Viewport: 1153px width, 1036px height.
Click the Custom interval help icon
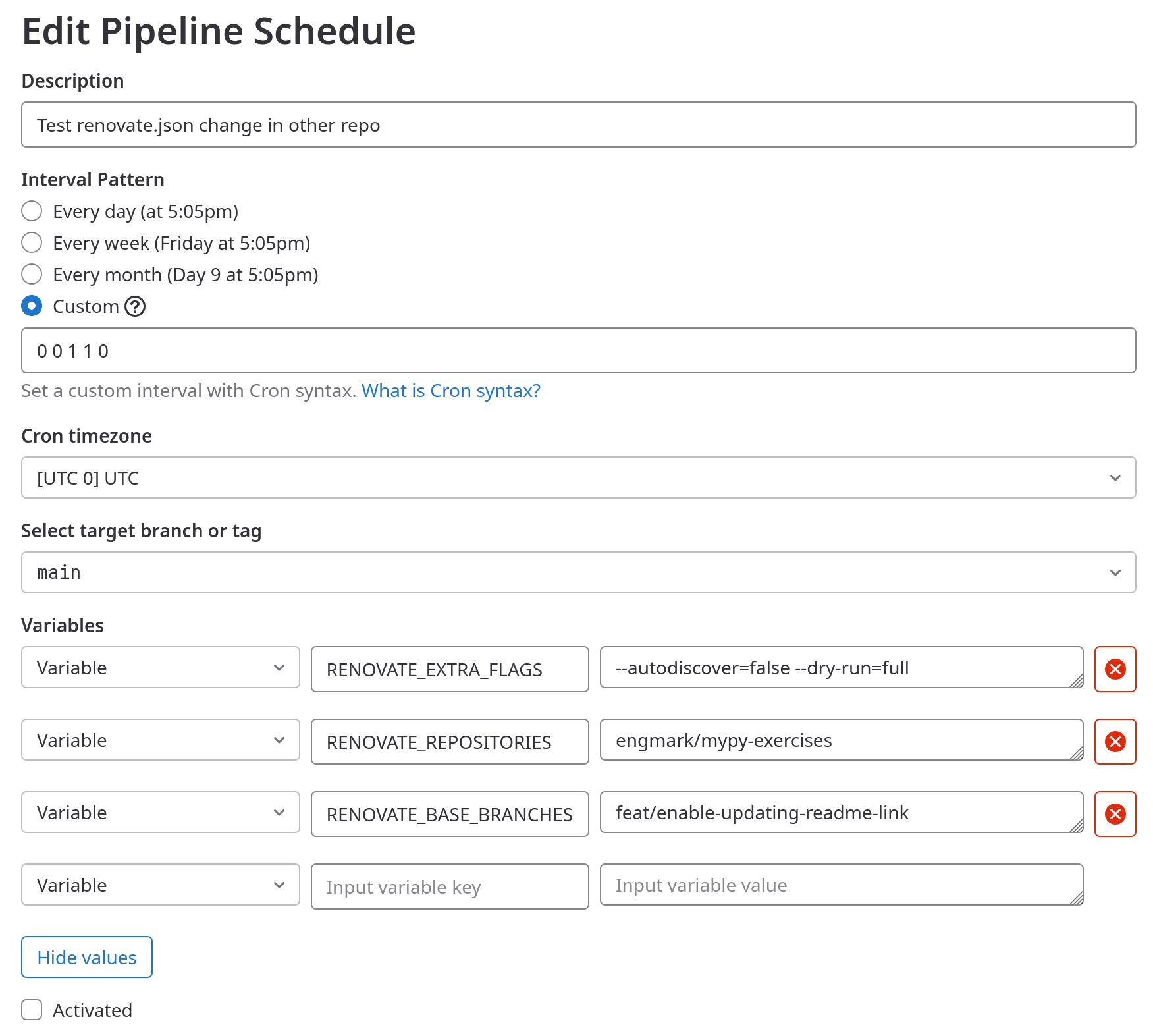point(135,306)
